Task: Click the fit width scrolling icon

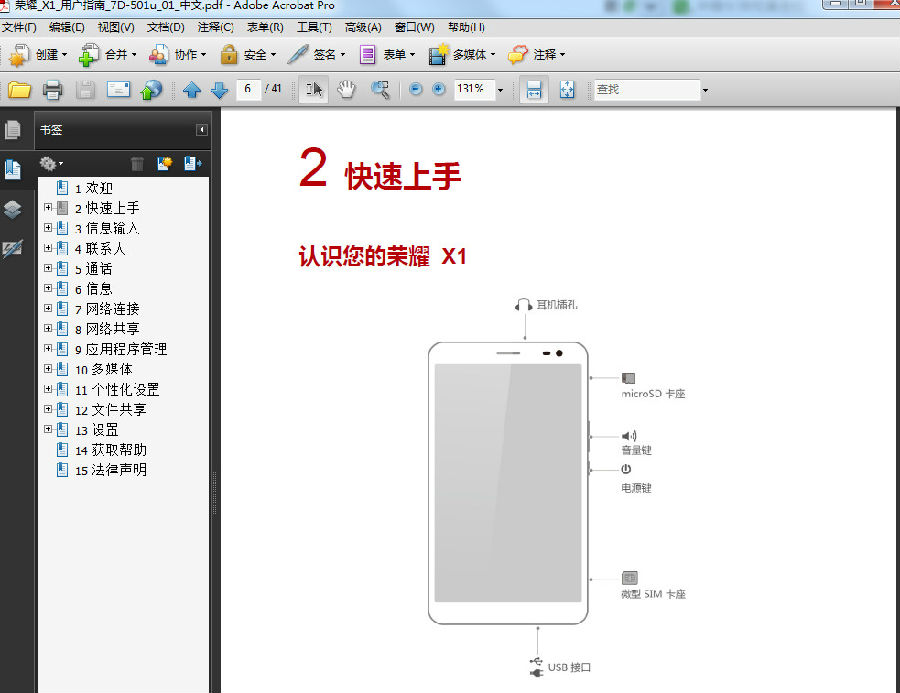Action: click(534, 90)
